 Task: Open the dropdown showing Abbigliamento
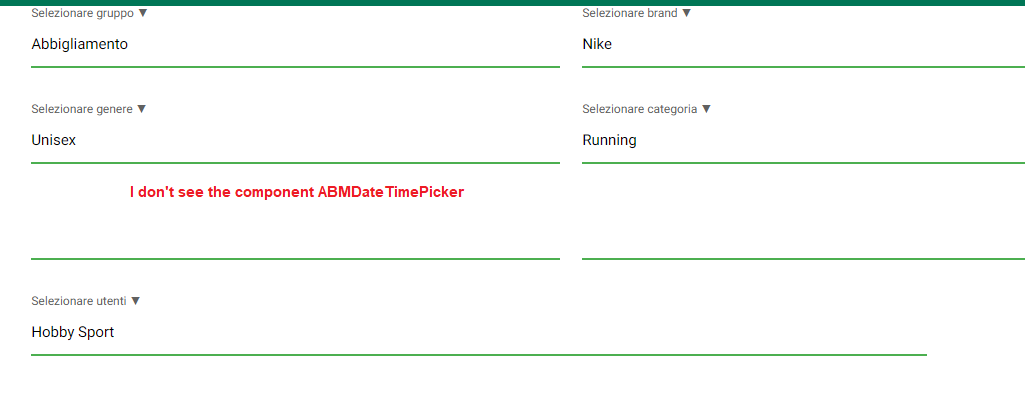295,45
